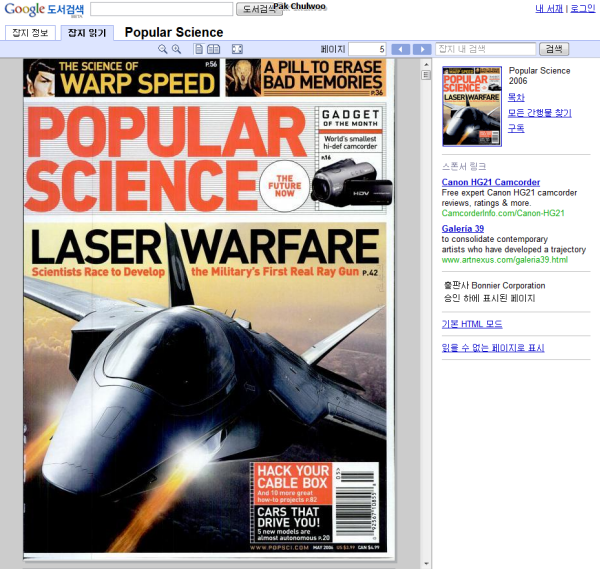600x569 pixels.
Task: Focus the main book search field
Action: pos(161,9)
